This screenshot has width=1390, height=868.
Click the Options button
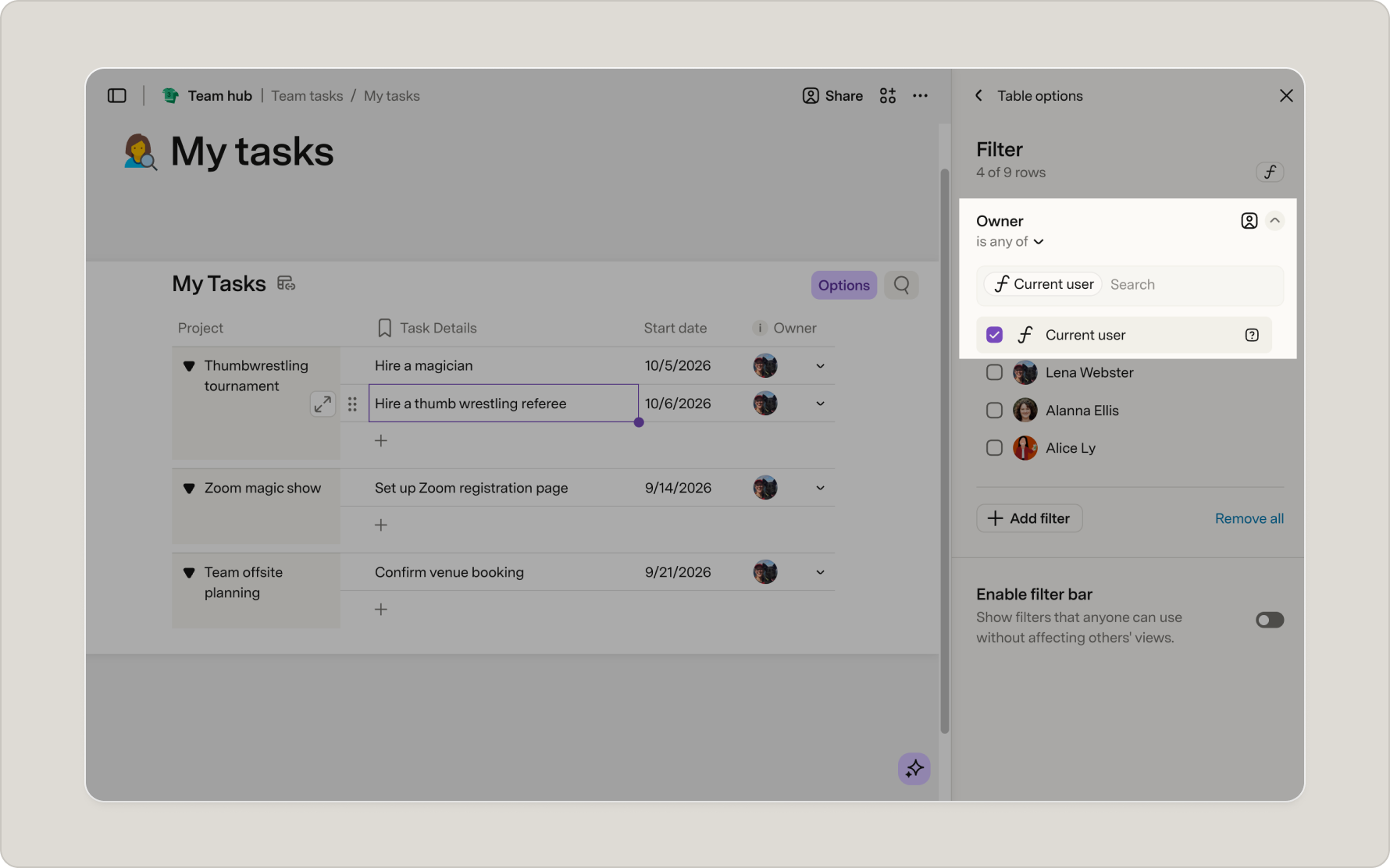pos(844,285)
